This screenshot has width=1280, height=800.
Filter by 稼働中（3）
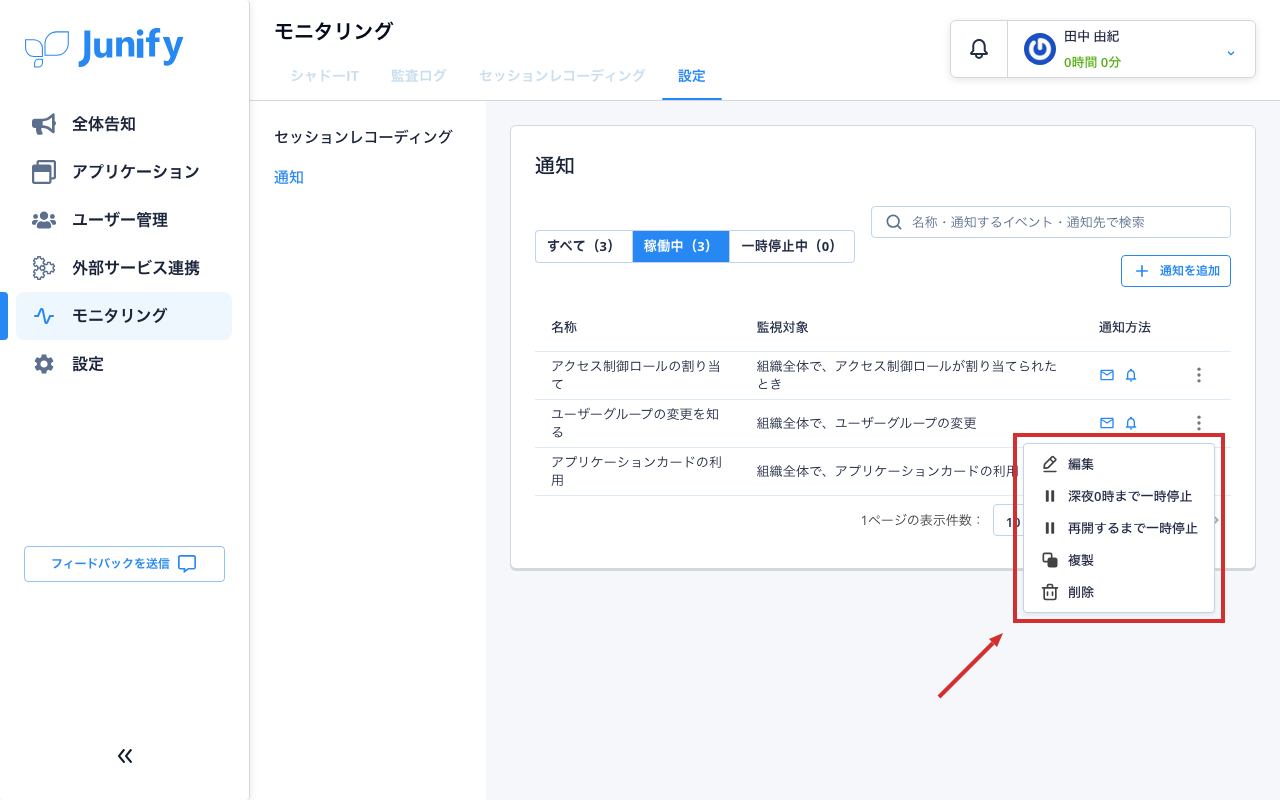tap(681, 246)
